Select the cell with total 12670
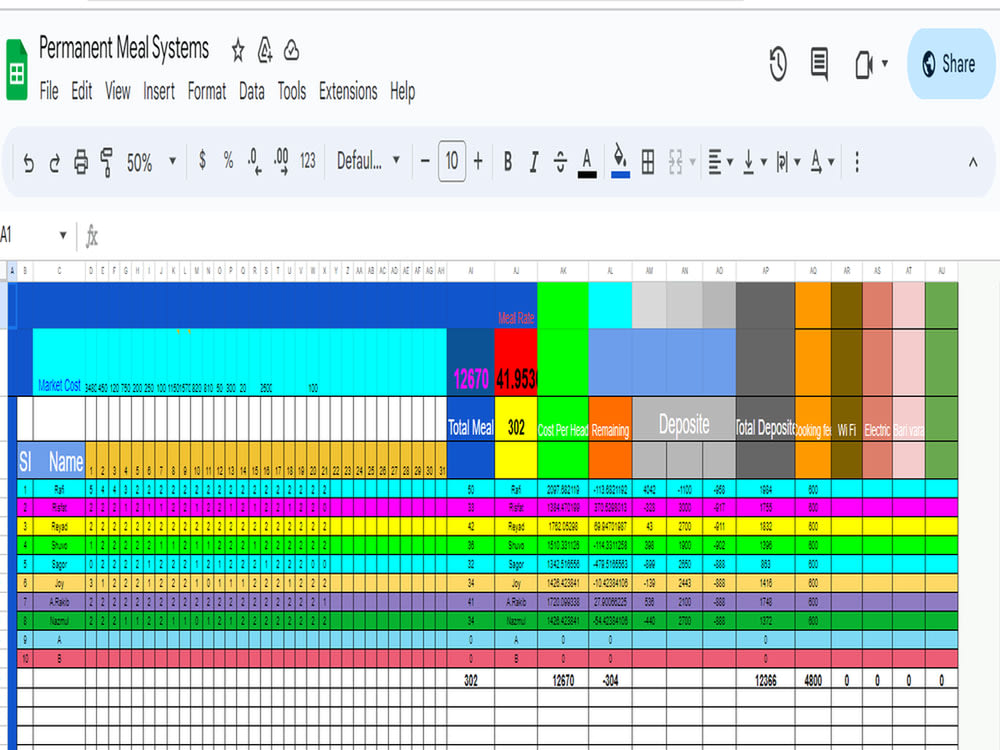1000x750 pixels. pos(471,362)
